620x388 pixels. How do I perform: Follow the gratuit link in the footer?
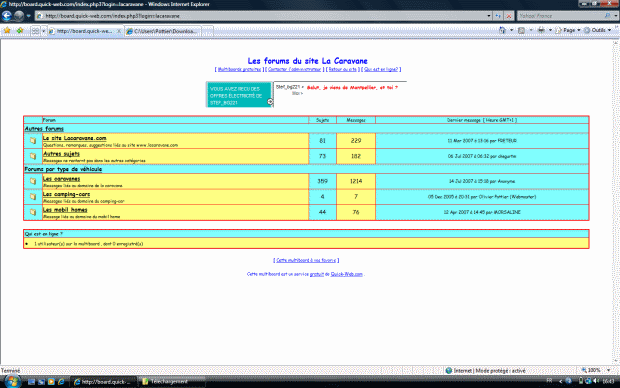coord(317,274)
